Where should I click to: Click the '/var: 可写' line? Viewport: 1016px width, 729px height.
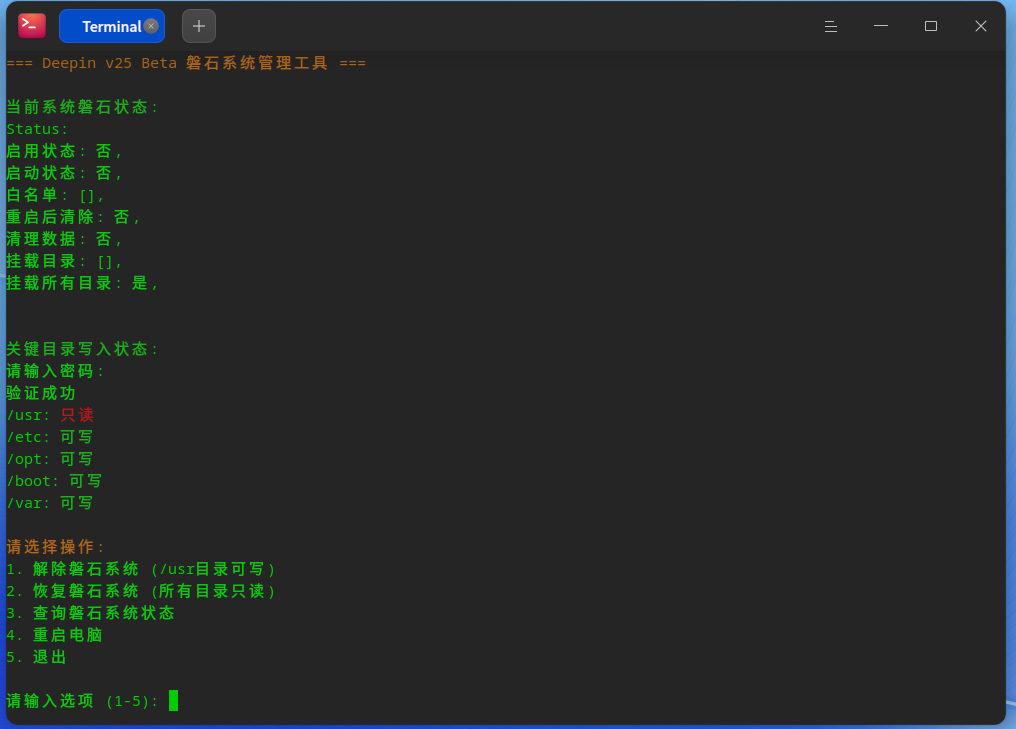point(50,503)
